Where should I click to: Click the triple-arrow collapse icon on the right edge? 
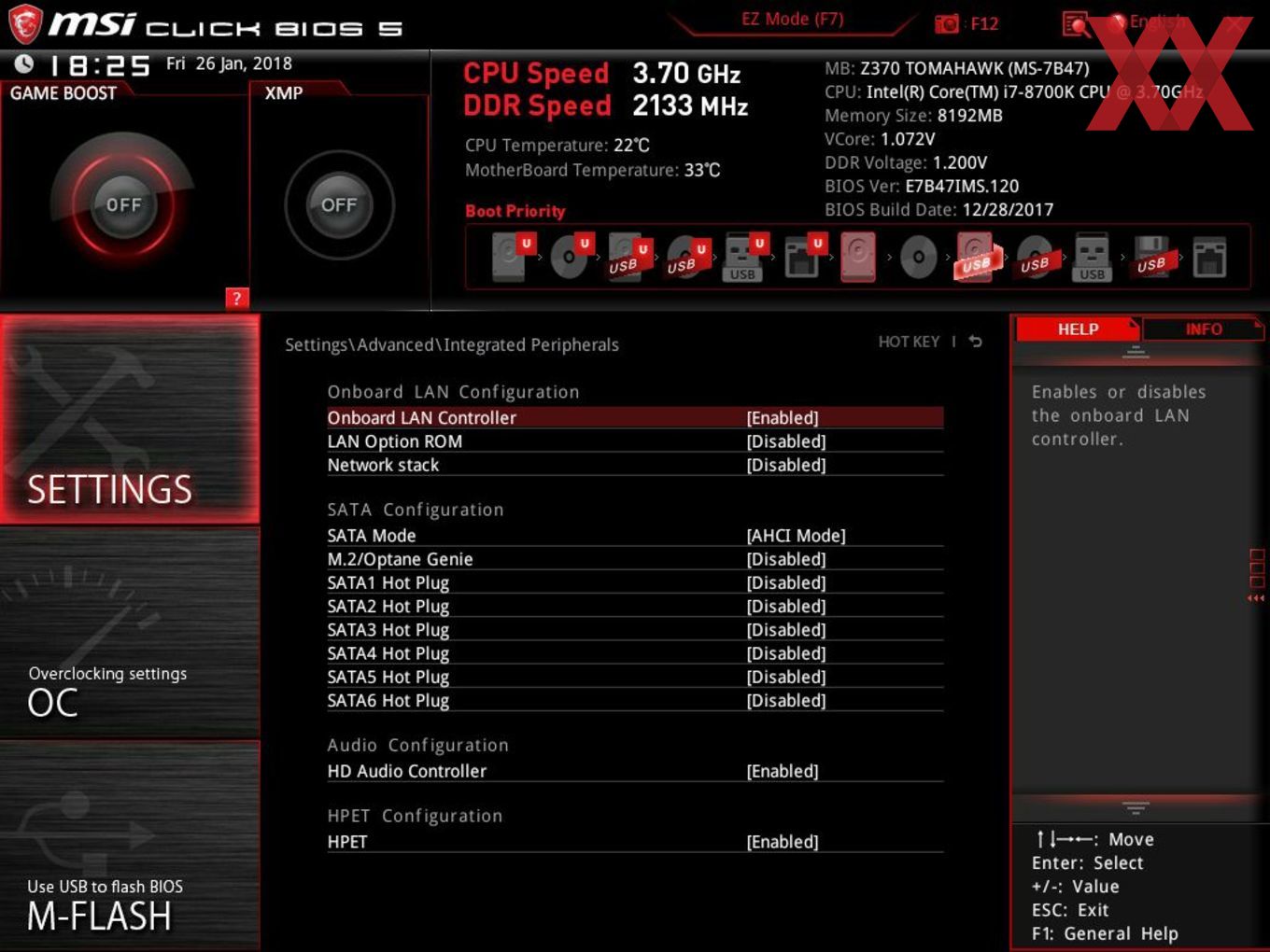click(1256, 598)
